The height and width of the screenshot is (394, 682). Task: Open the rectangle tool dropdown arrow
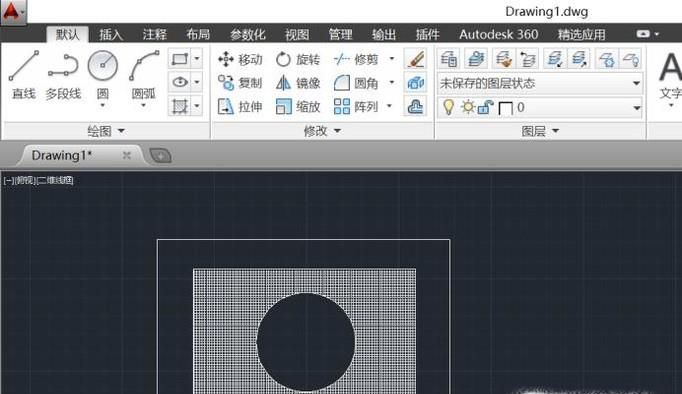click(197, 58)
